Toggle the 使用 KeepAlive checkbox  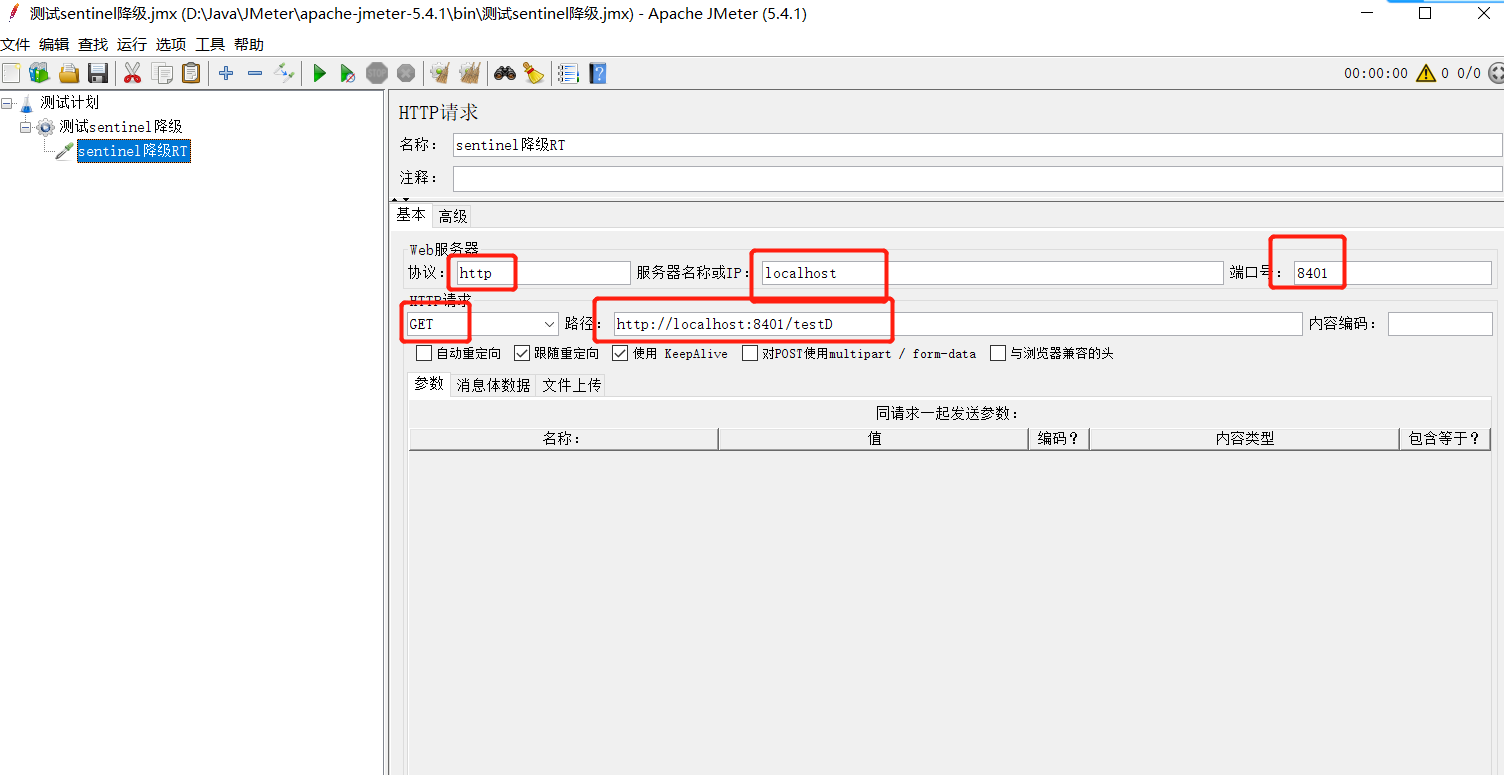tap(620, 353)
